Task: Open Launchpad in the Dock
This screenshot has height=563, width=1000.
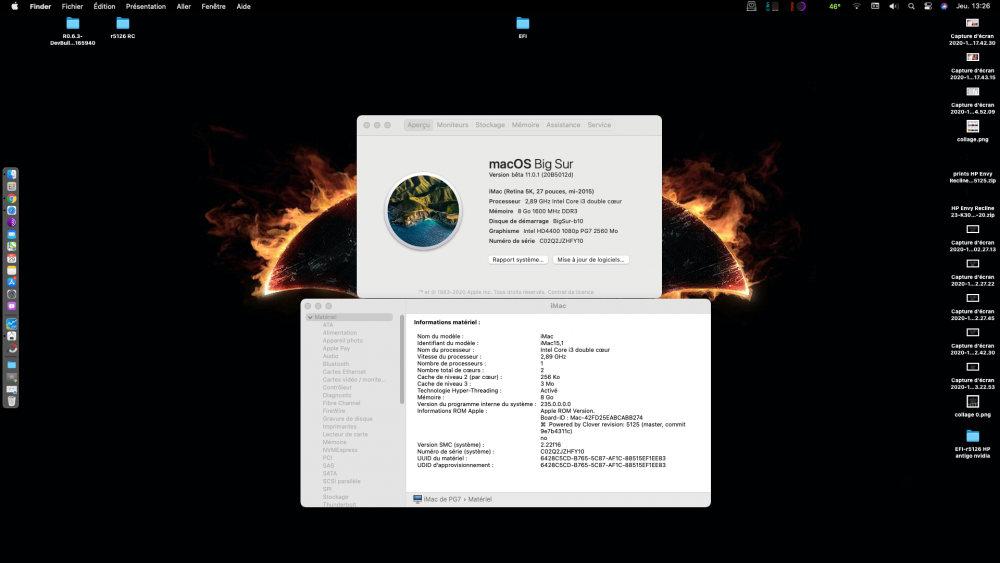Action: click(x=11, y=186)
